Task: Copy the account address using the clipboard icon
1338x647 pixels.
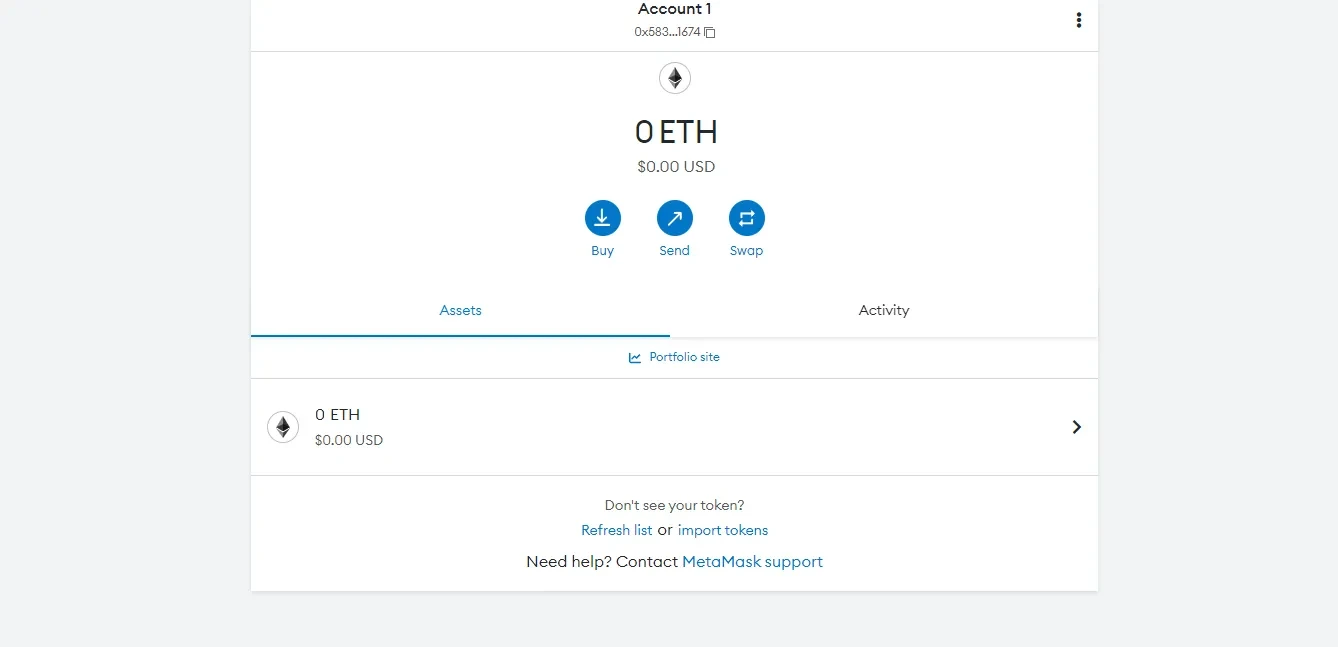Action: coord(710,33)
